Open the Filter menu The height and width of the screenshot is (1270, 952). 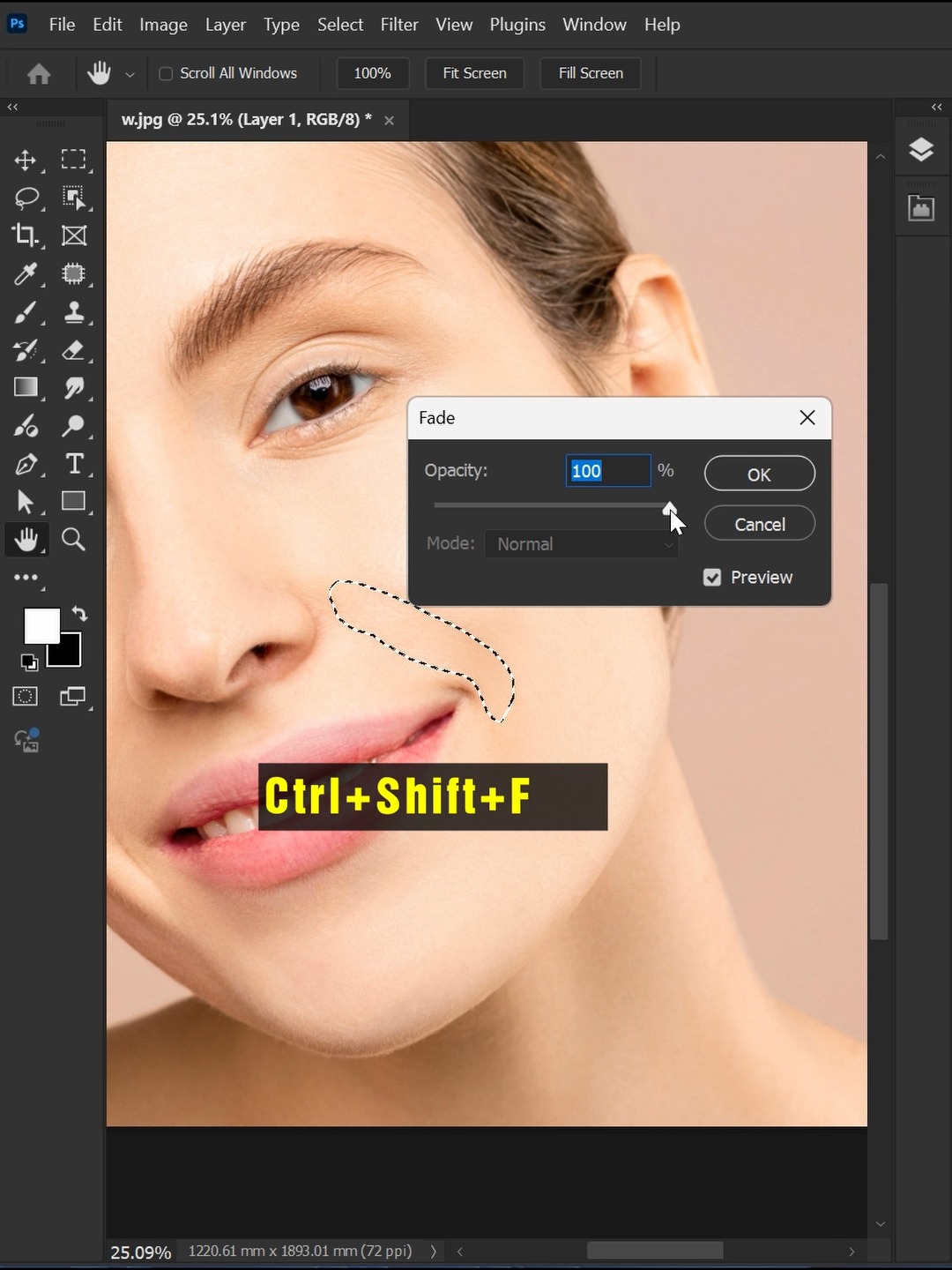(399, 25)
